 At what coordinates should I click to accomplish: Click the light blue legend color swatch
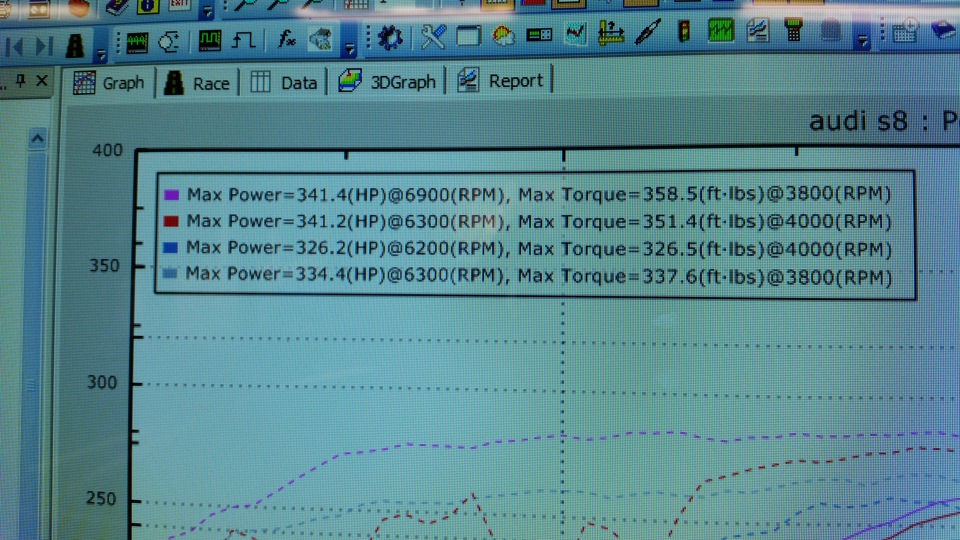170,274
